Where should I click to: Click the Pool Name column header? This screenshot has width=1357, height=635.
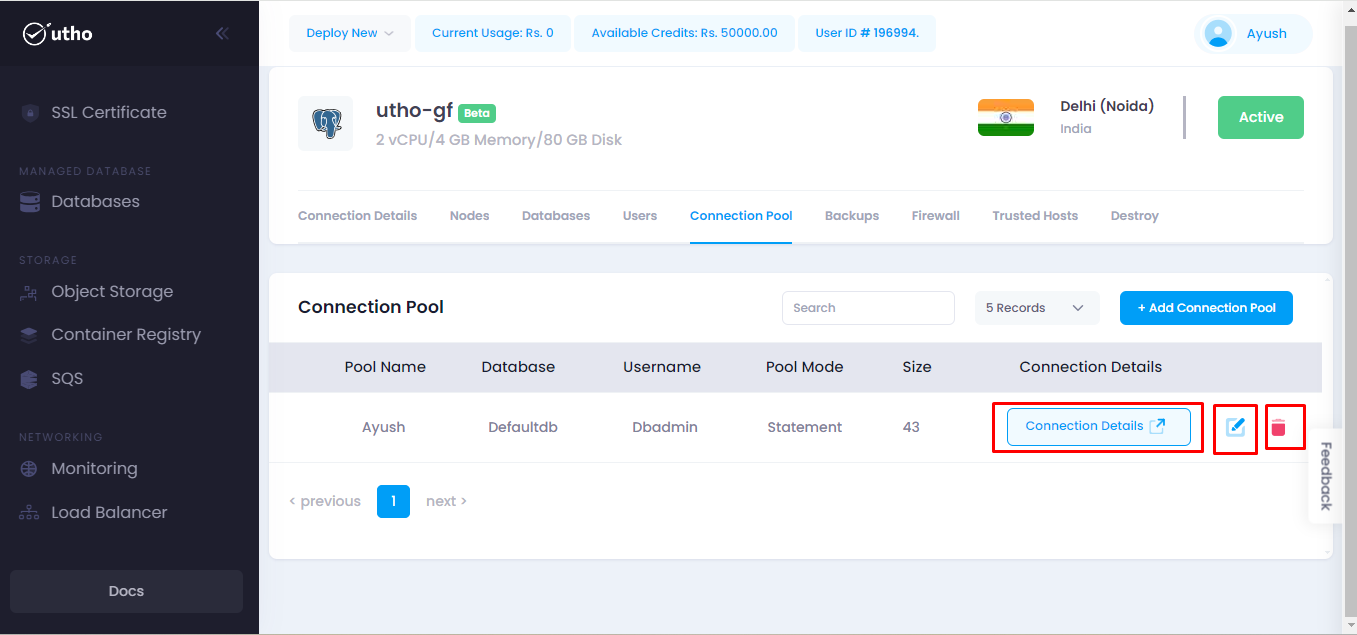point(385,367)
